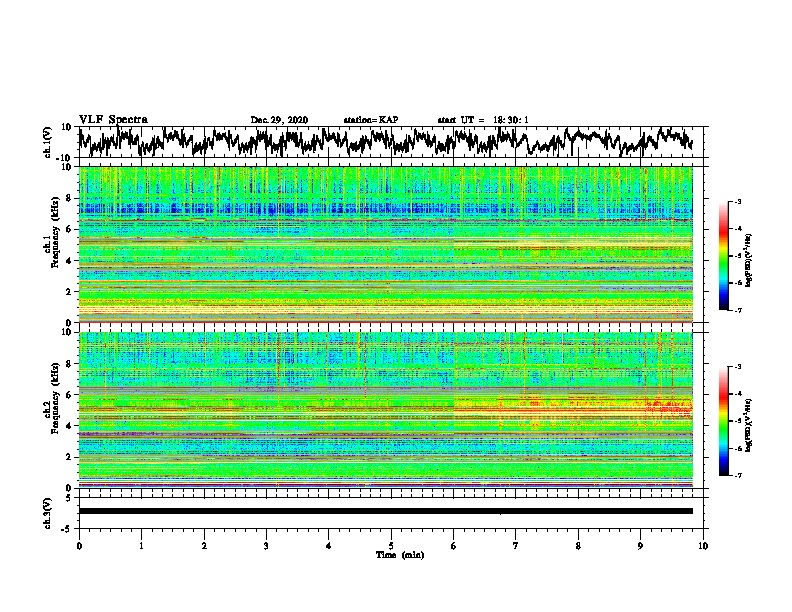This screenshot has width=792, height=612.
Task: Click time axis tick label "8"
Action: click(578, 546)
